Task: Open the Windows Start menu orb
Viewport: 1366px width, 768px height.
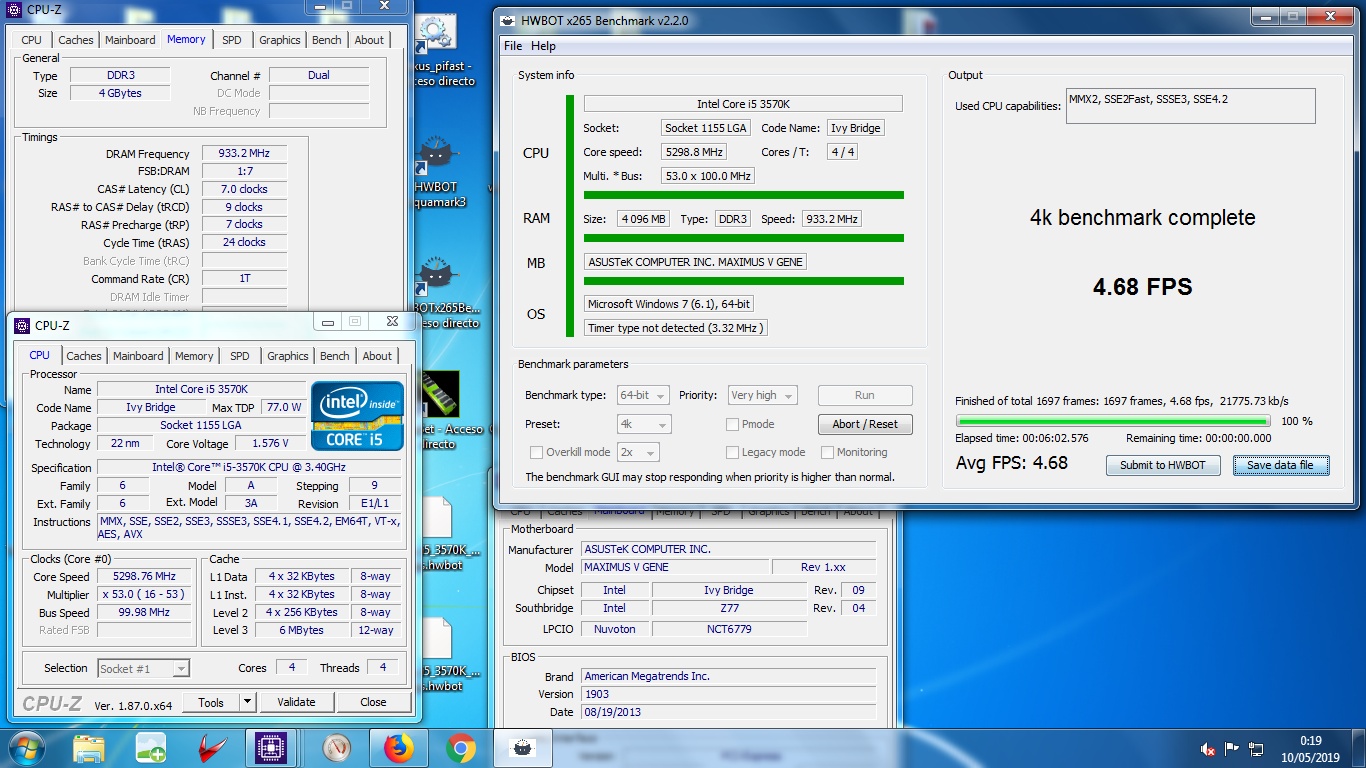Action: [x=26, y=747]
